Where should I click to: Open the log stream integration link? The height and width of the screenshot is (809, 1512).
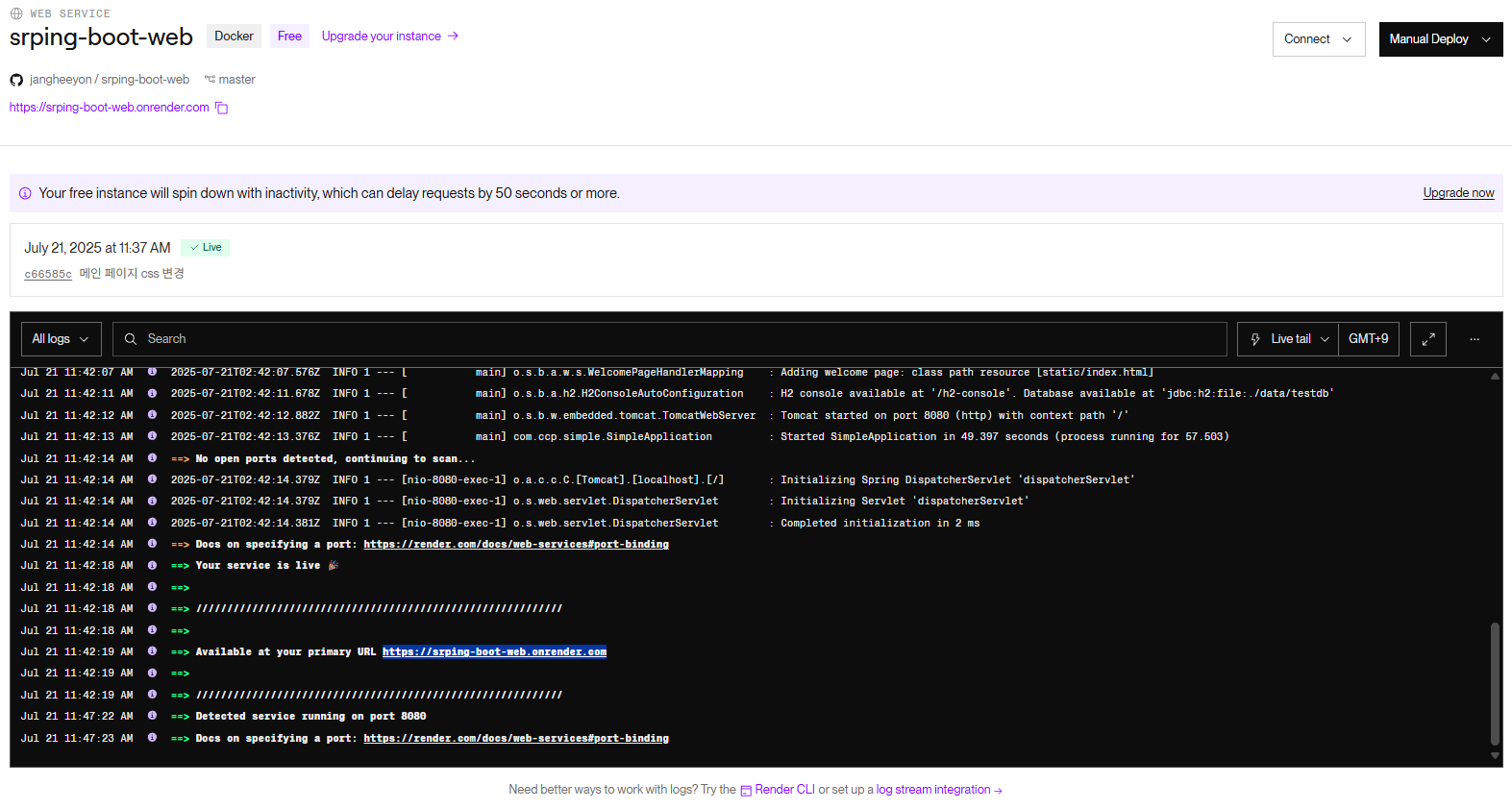click(x=939, y=790)
